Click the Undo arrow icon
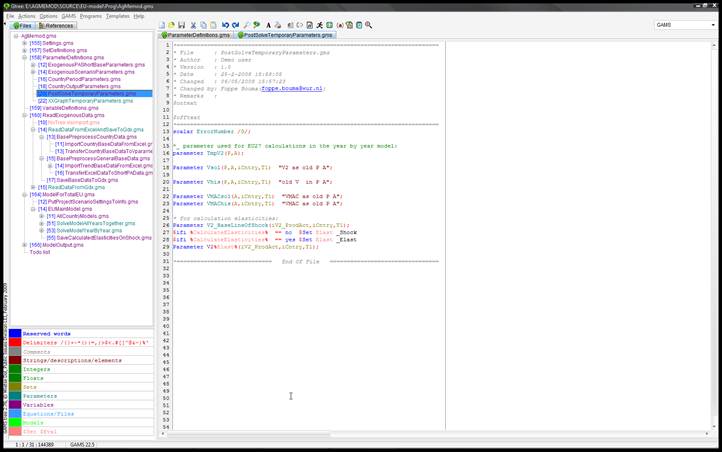Screen dimensions: 722x452 tap(225, 25)
